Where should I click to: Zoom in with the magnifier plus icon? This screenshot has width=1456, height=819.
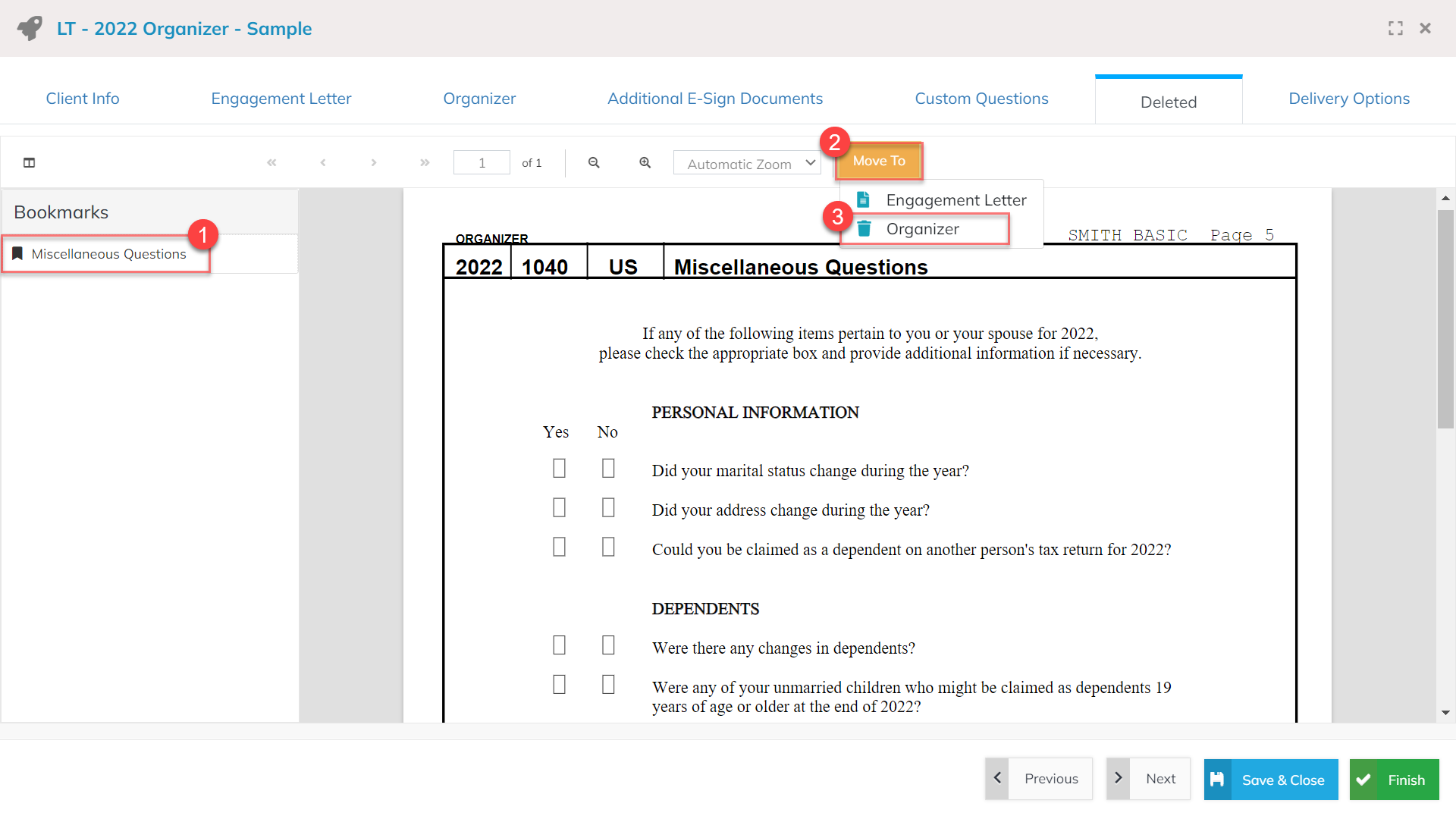click(x=645, y=162)
